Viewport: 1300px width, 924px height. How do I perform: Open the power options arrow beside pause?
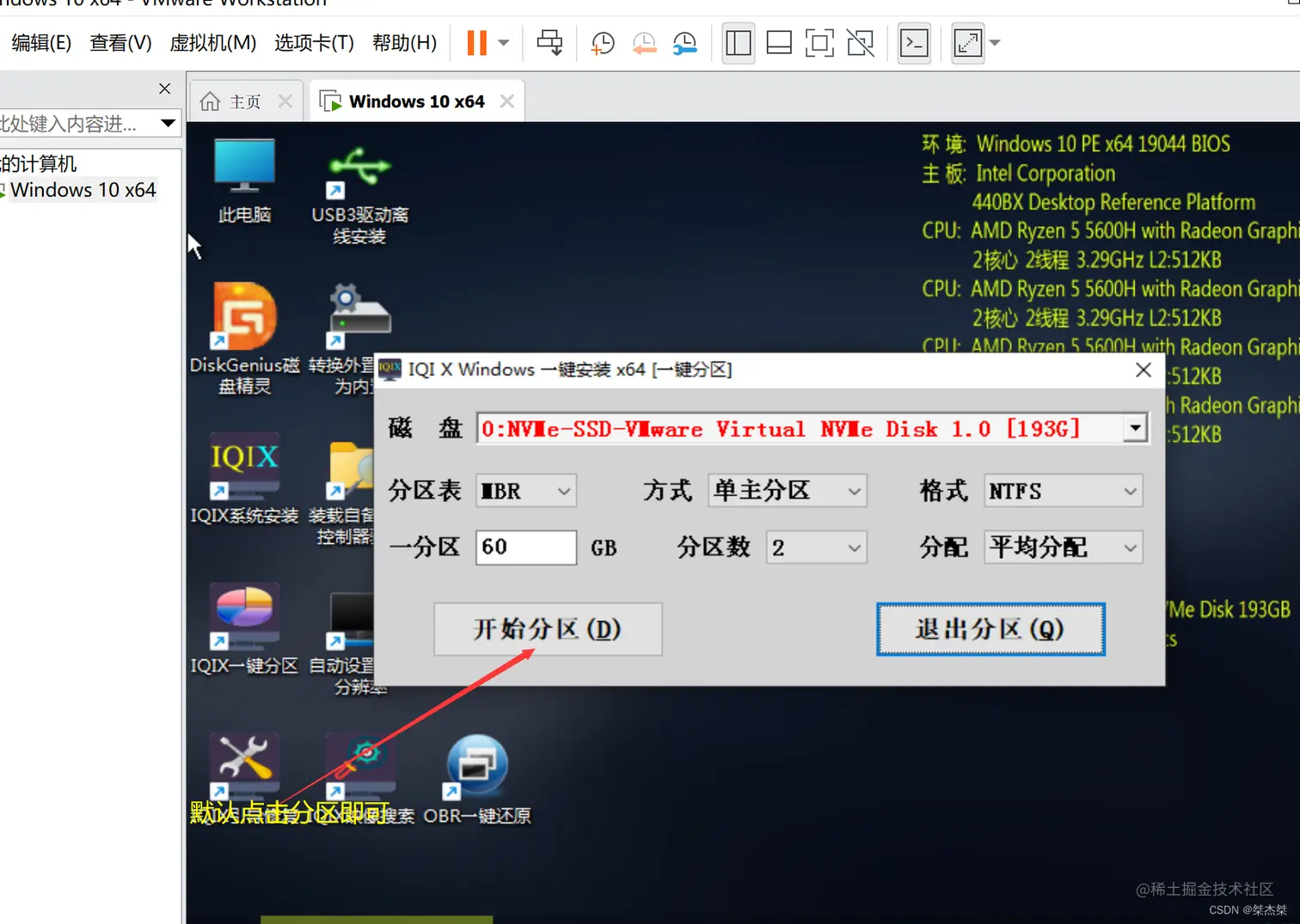coord(504,42)
